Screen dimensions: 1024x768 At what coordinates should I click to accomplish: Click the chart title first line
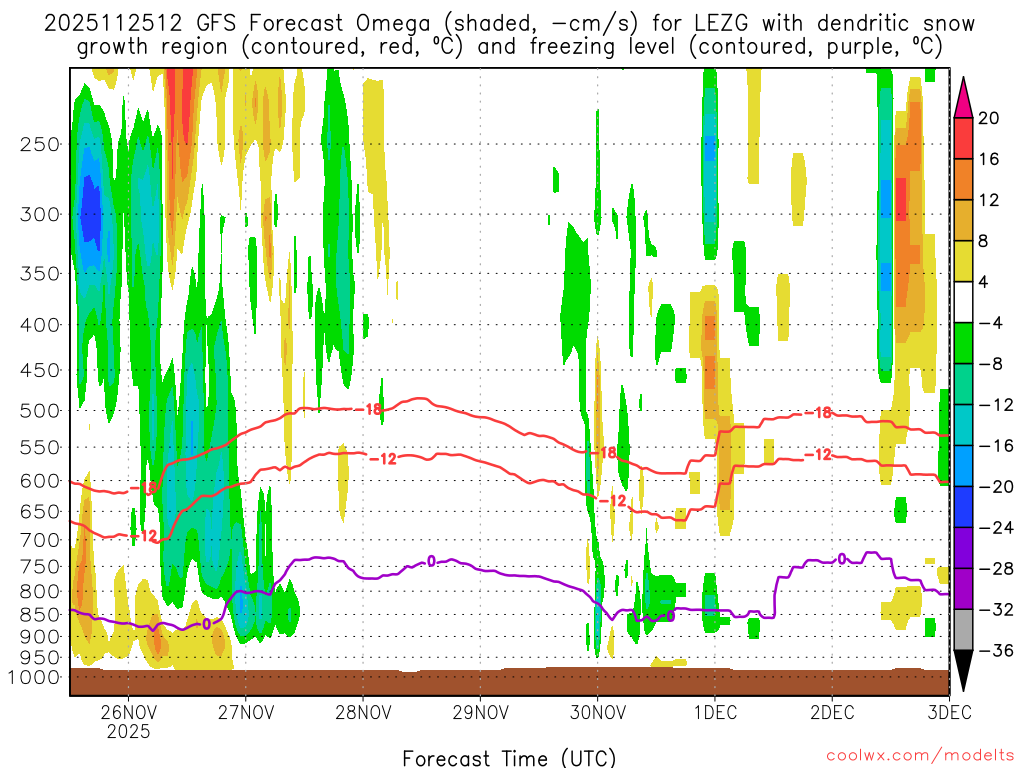(x=509, y=23)
